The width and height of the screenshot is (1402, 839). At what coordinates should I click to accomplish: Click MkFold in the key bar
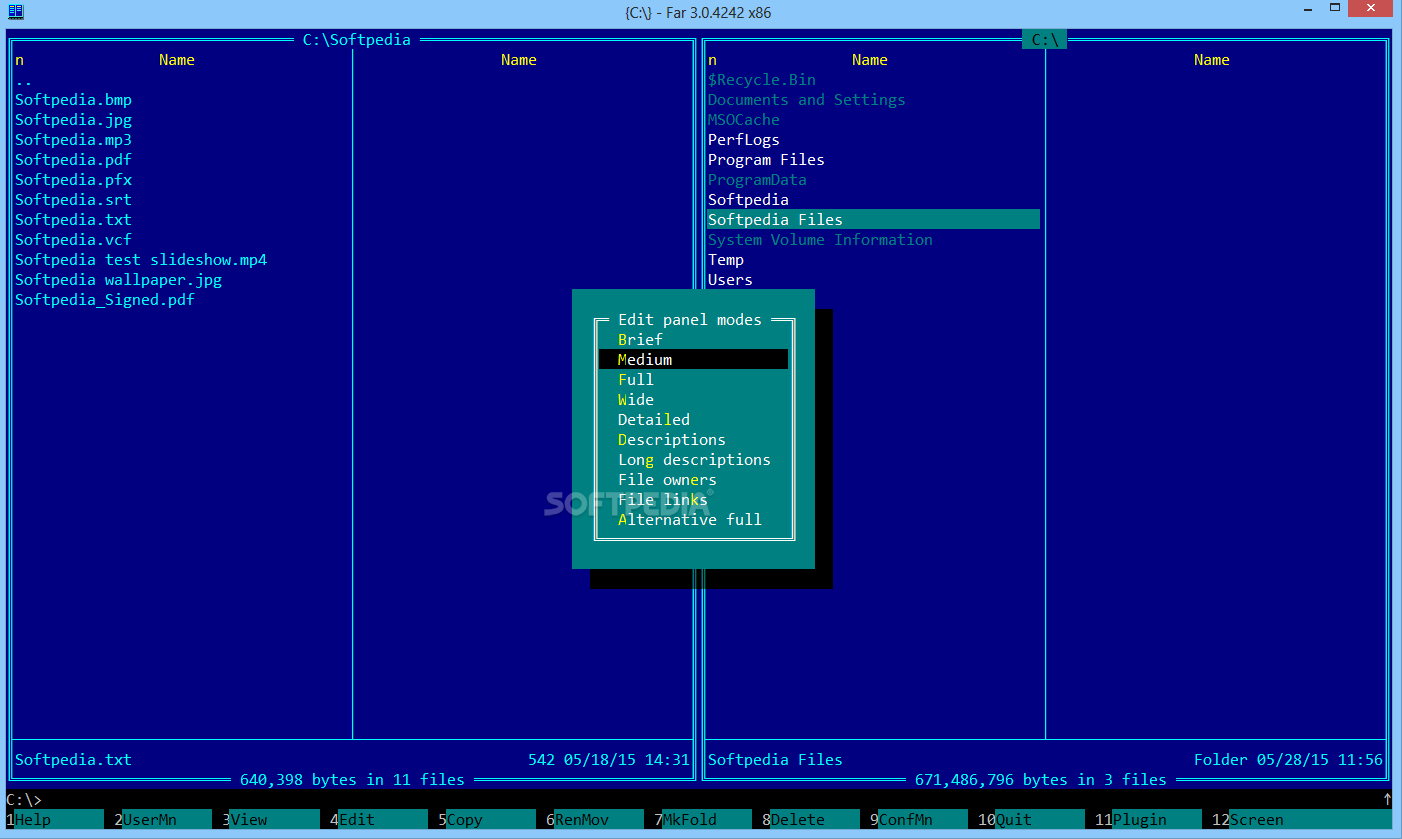click(x=702, y=820)
